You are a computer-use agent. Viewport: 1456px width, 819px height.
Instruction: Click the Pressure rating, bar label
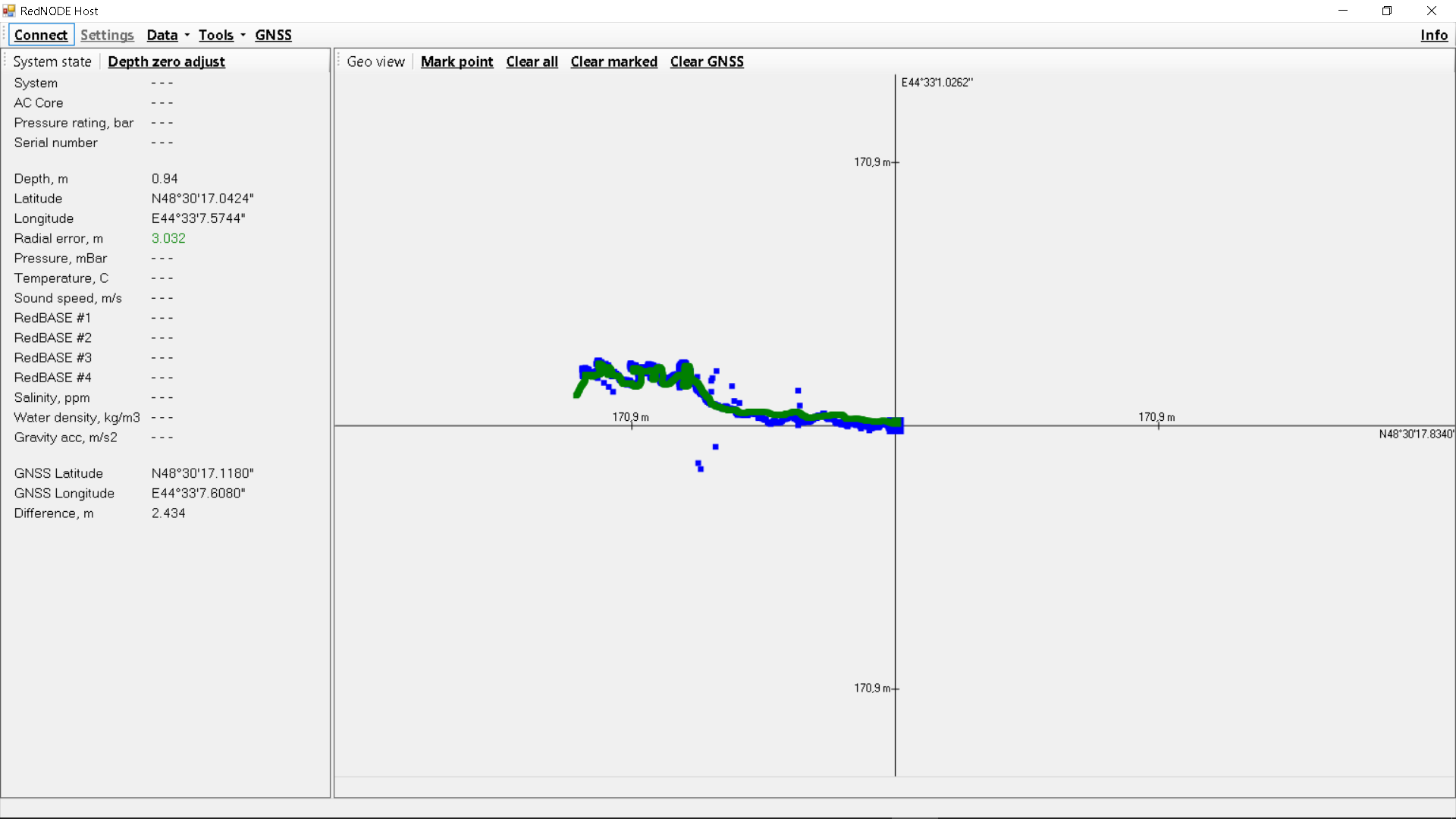(x=74, y=122)
